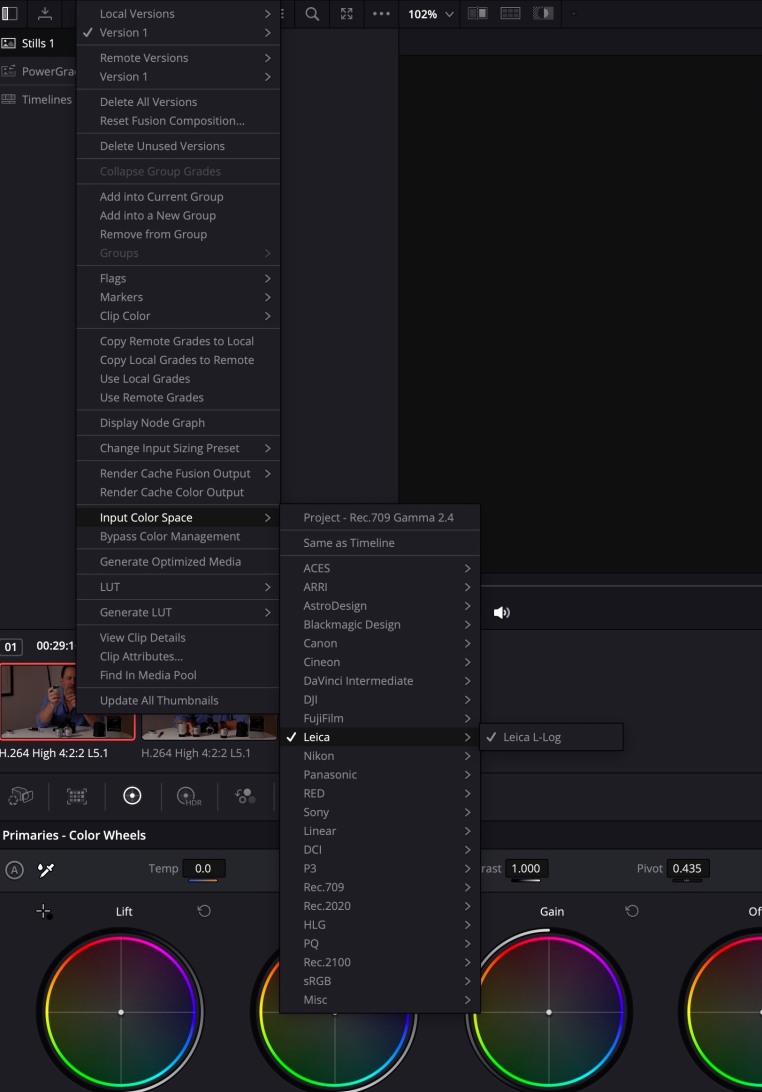Screen dimensions: 762x1092
Task: Open the HDR color wheels palette
Action: [x=188, y=796]
